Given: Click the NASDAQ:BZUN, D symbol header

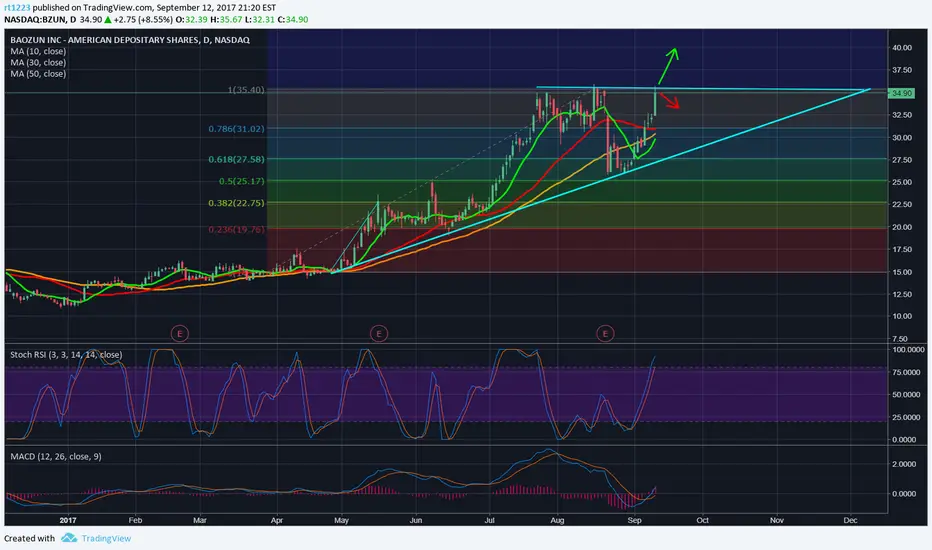Looking at the screenshot, I should tap(40, 20).
